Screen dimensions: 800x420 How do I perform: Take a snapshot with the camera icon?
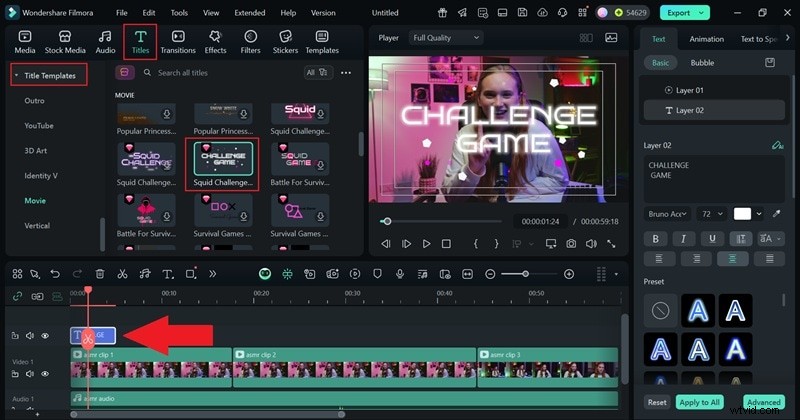[571, 244]
